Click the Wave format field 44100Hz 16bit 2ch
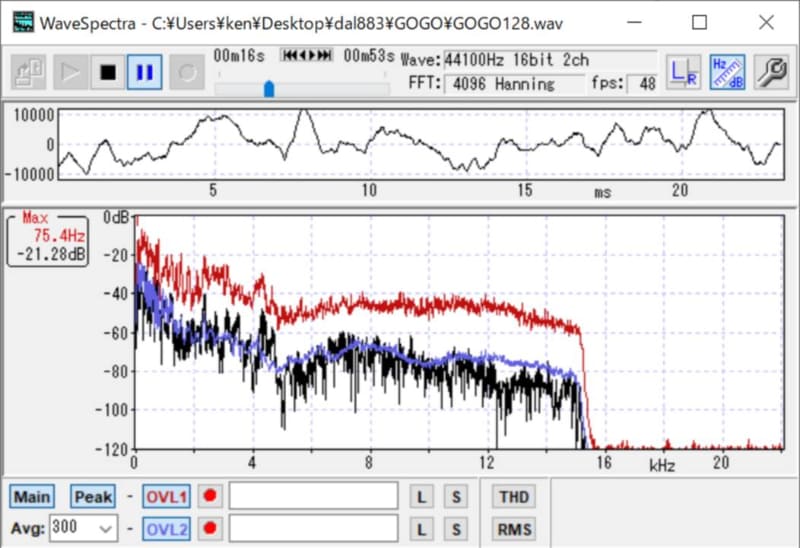 [x=550, y=60]
